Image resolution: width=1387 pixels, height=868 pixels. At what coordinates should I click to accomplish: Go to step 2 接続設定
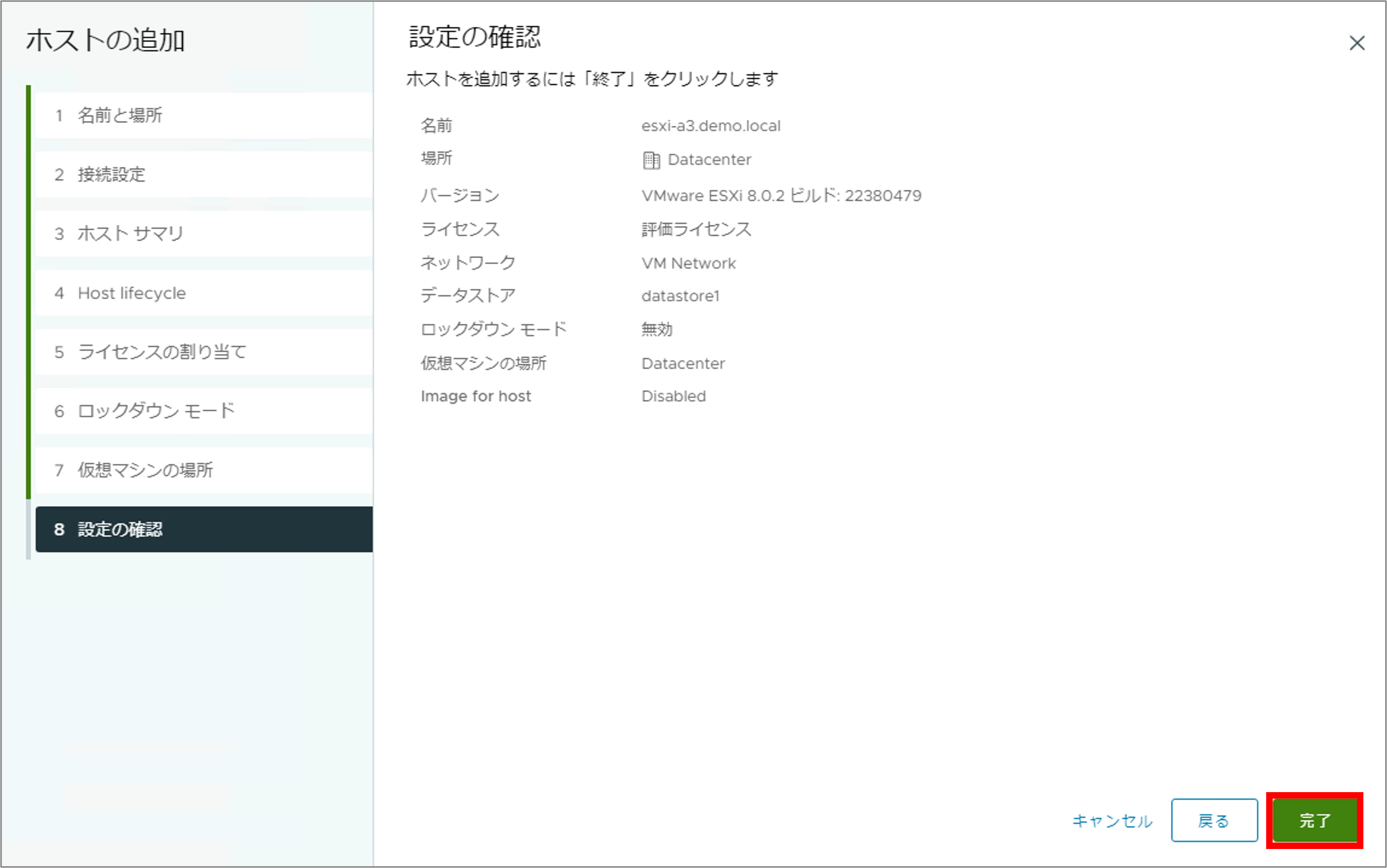coord(204,174)
